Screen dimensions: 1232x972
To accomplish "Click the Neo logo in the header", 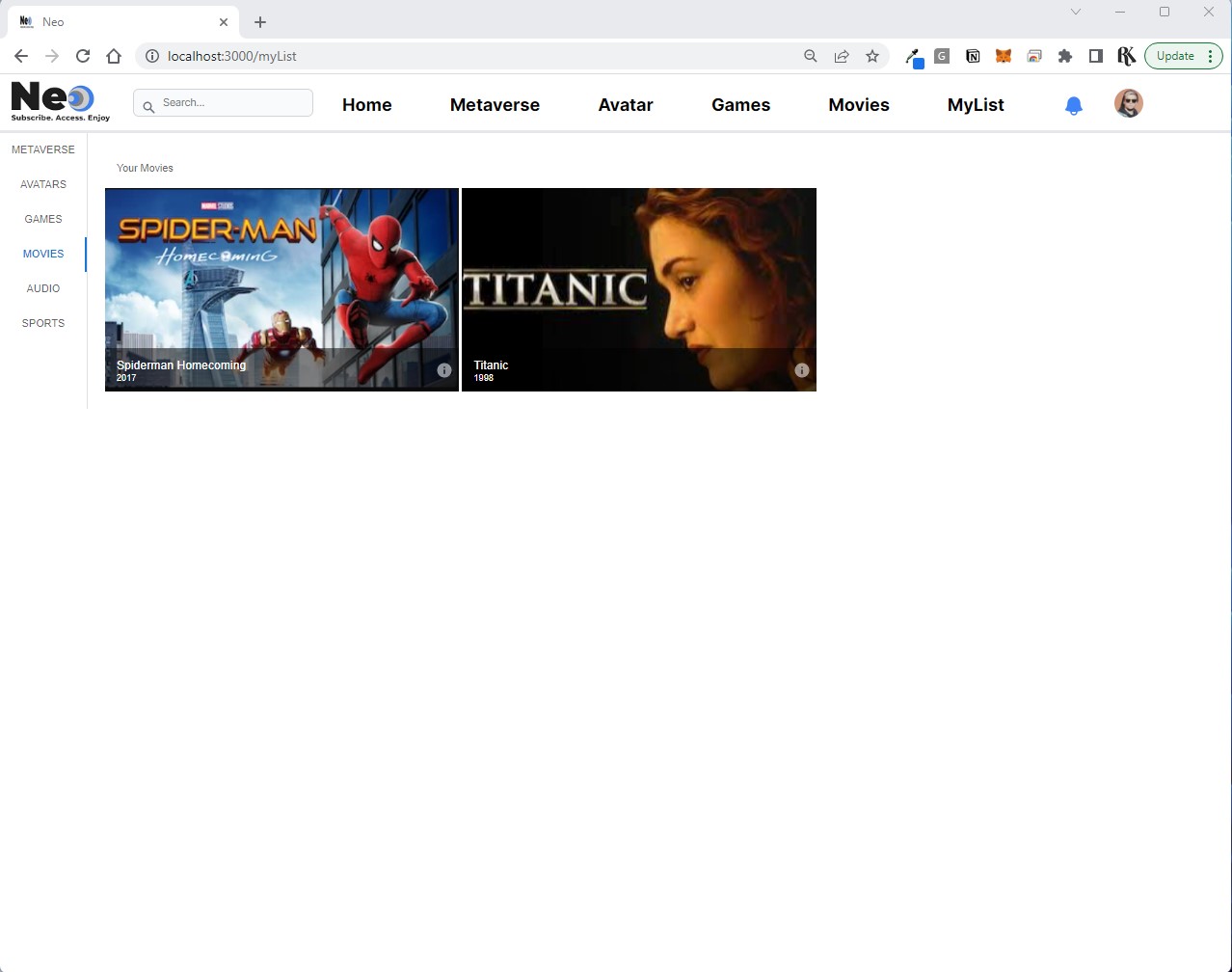I will (61, 101).
